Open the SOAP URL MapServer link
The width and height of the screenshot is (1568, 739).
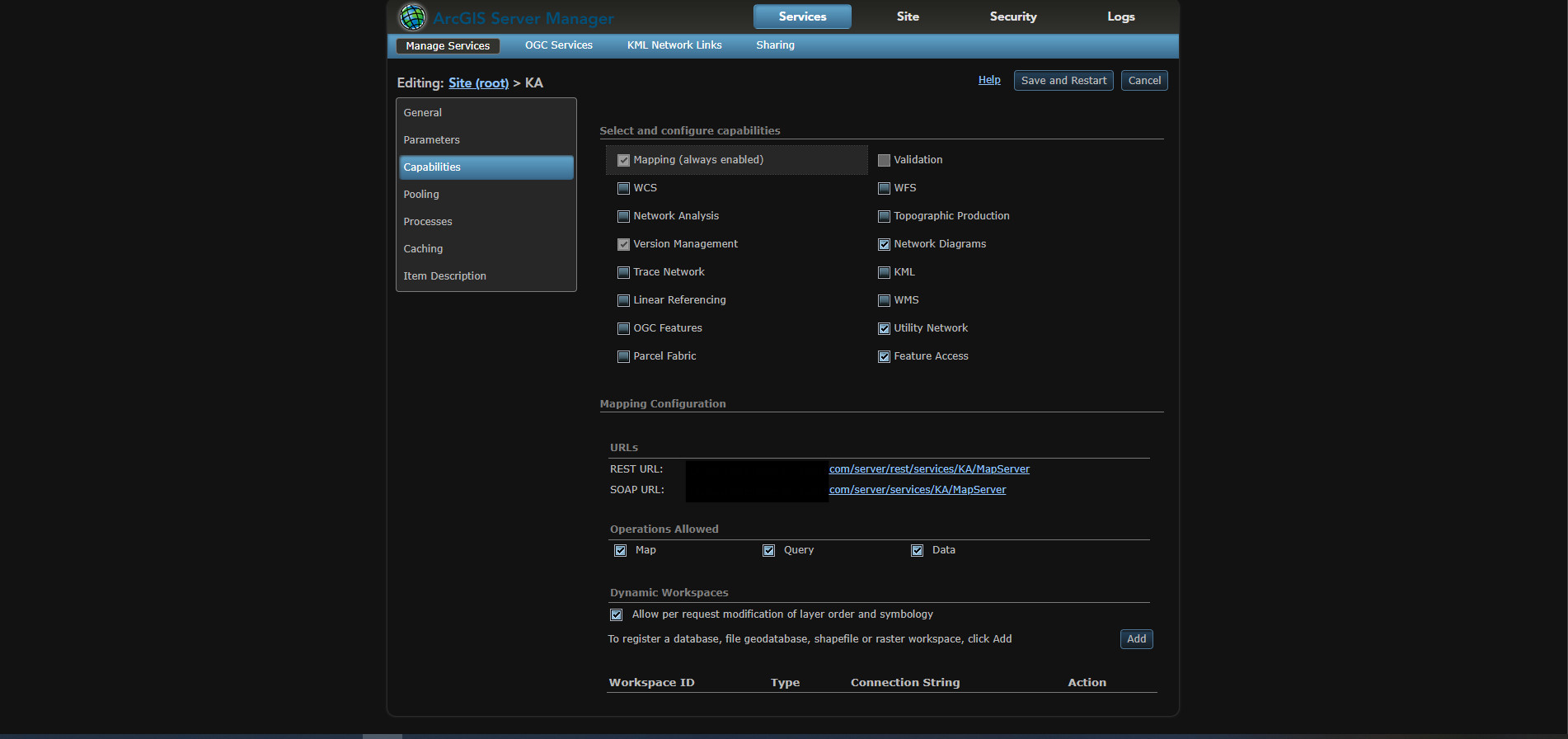918,490
